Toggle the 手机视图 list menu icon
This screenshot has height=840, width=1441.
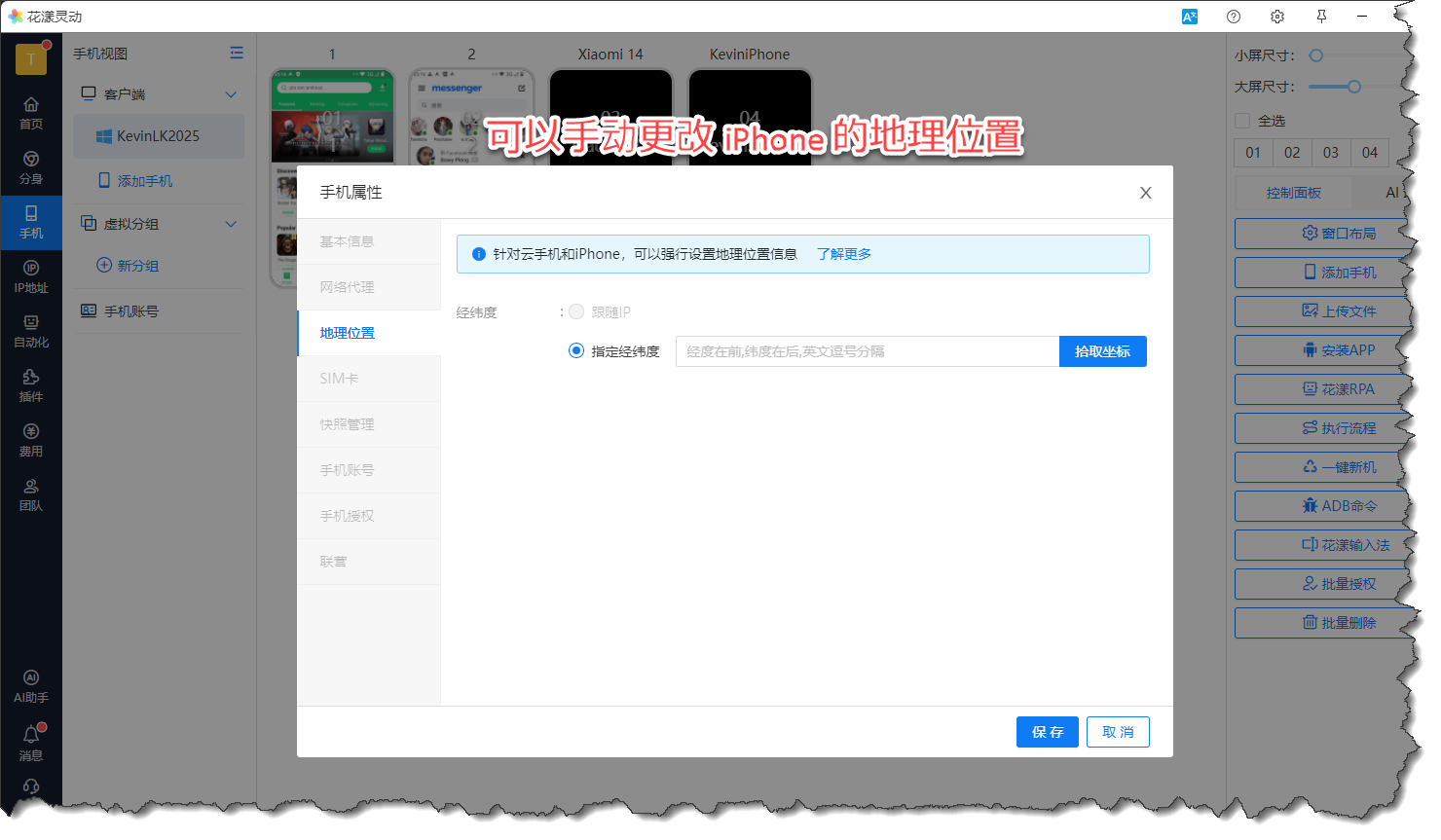tap(237, 54)
